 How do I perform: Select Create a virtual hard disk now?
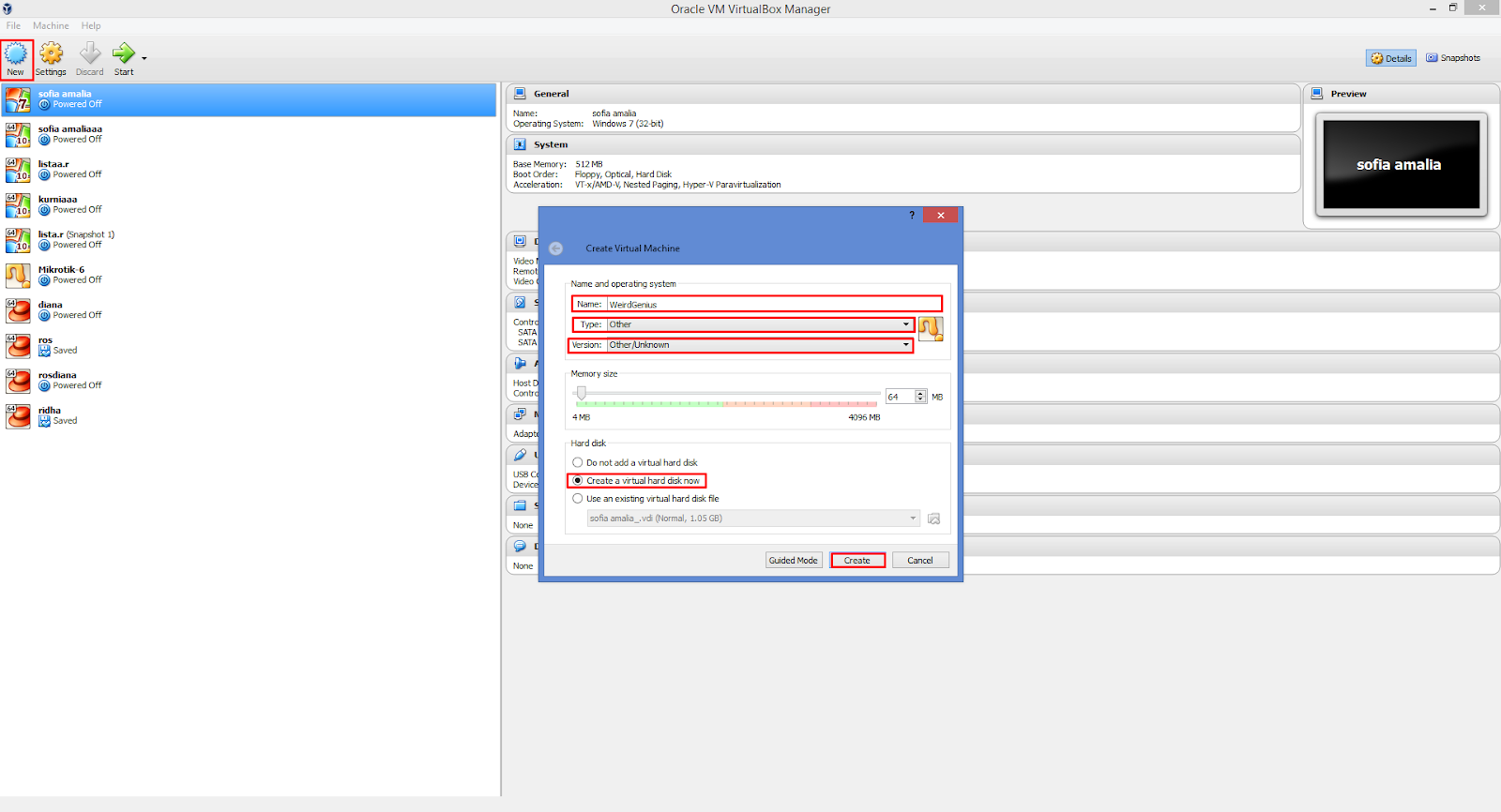tap(636, 480)
